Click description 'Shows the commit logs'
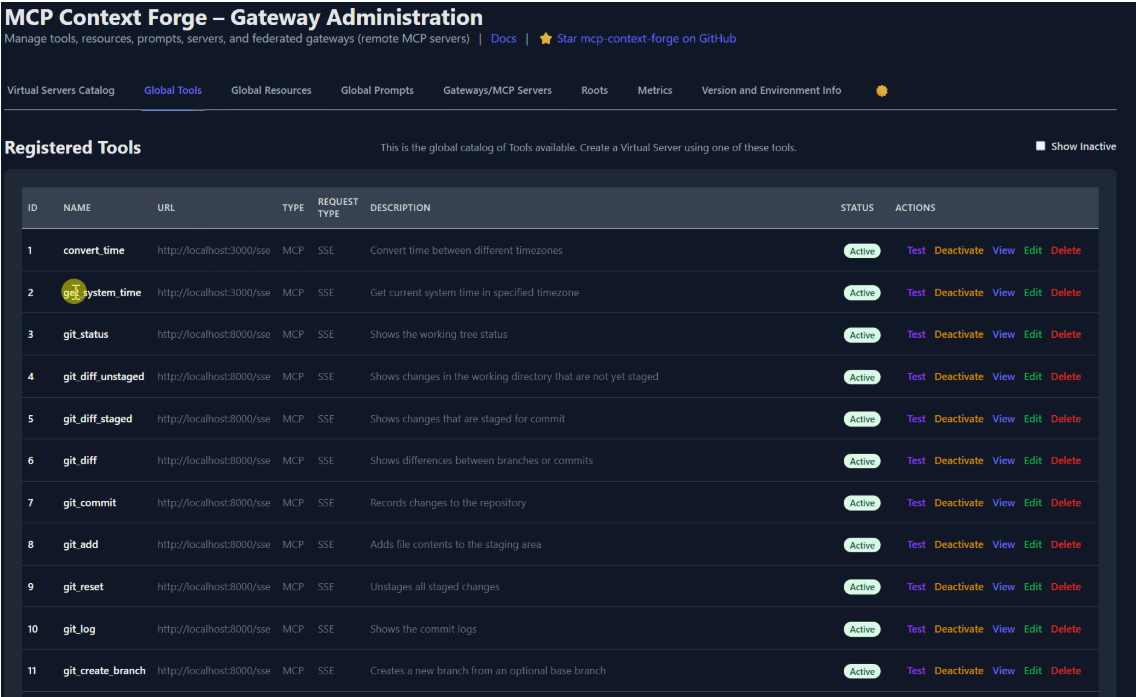The width and height of the screenshot is (1136, 697). tap(423, 629)
